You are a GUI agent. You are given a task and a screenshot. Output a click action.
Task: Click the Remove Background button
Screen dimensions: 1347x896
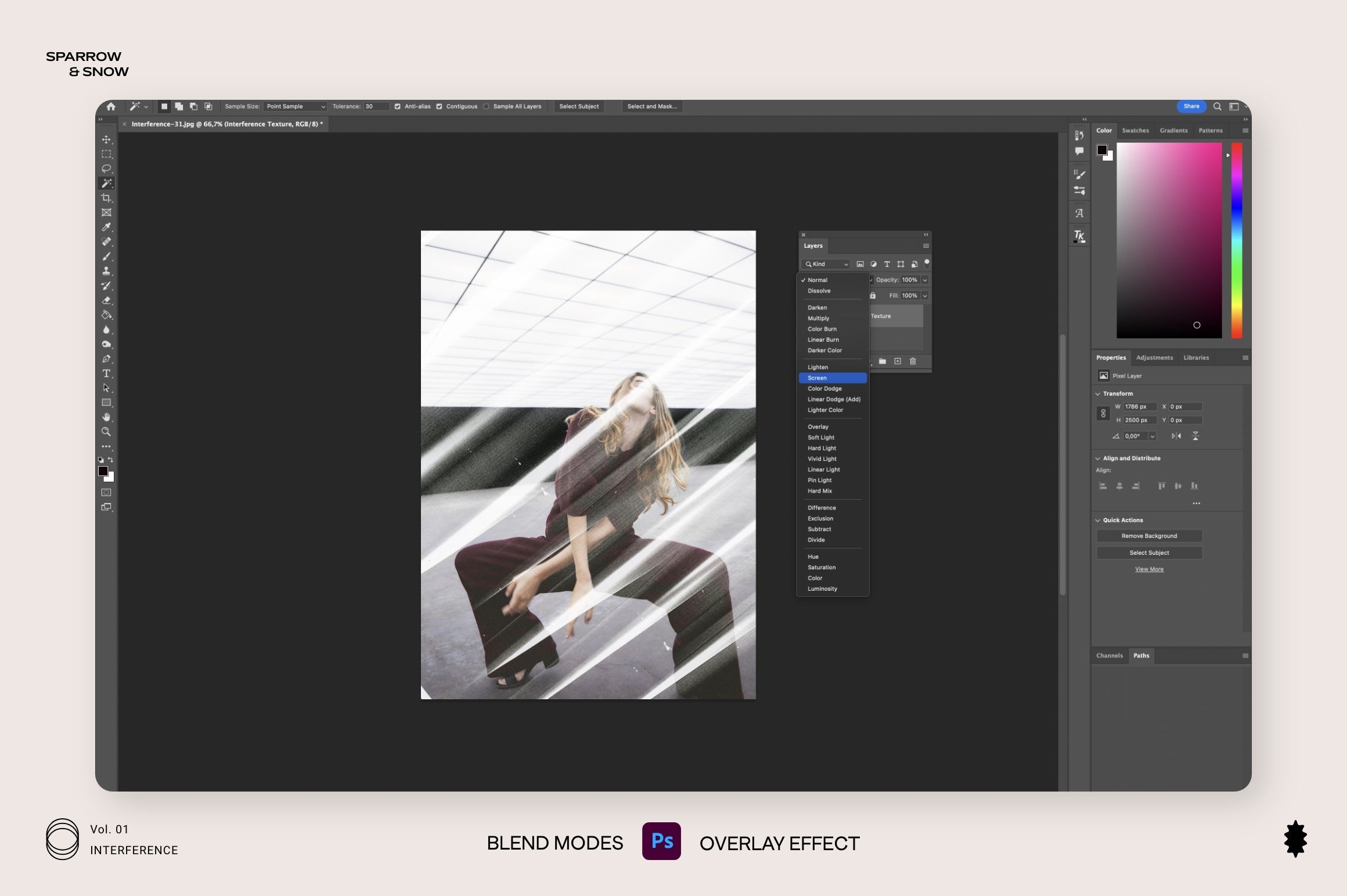tap(1148, 536)
